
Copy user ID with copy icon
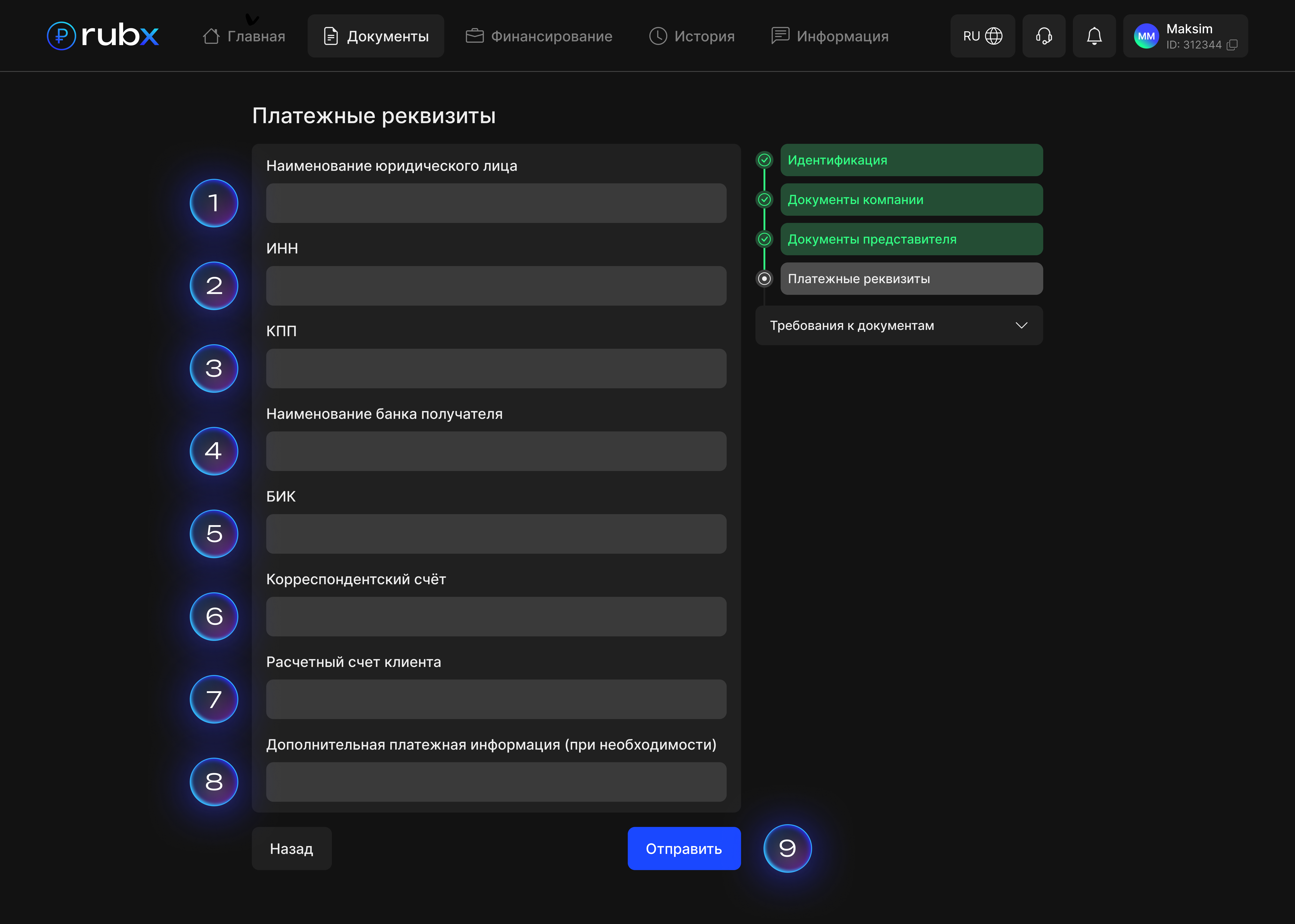pos(1232,45)
